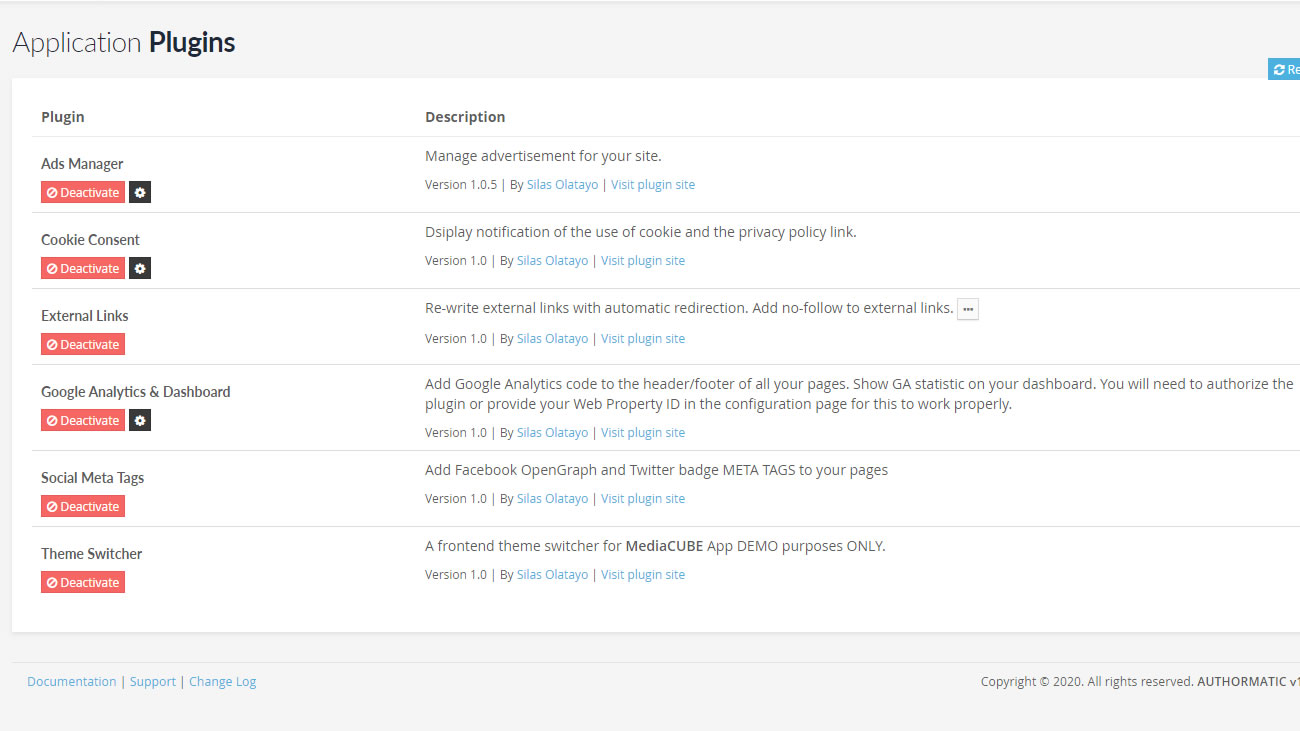1300x731 pixels.
Task: Deactivate the Ads Manager plugin
Action: click(83, 193)
